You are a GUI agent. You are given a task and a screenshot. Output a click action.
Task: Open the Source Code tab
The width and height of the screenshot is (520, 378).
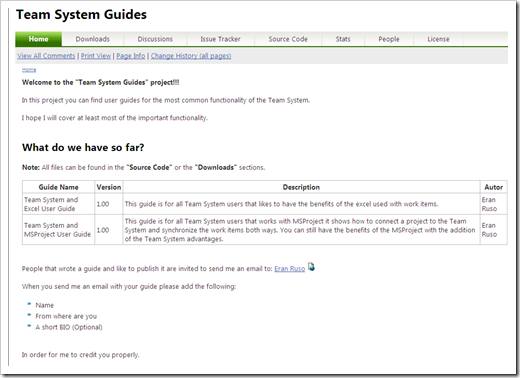coord(288,39)
